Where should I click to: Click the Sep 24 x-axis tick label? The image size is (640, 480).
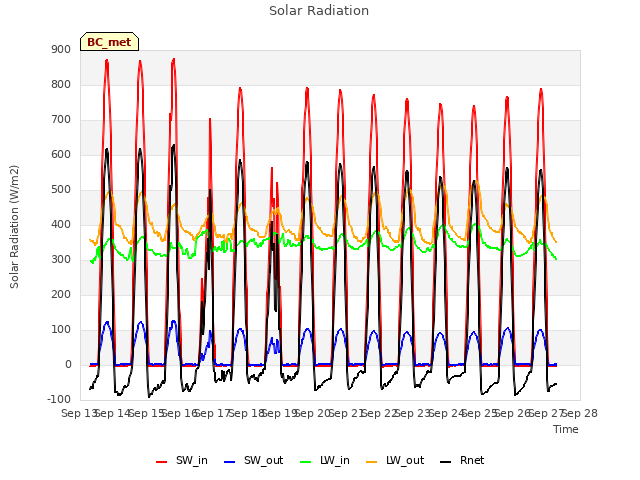coord(447,414)
